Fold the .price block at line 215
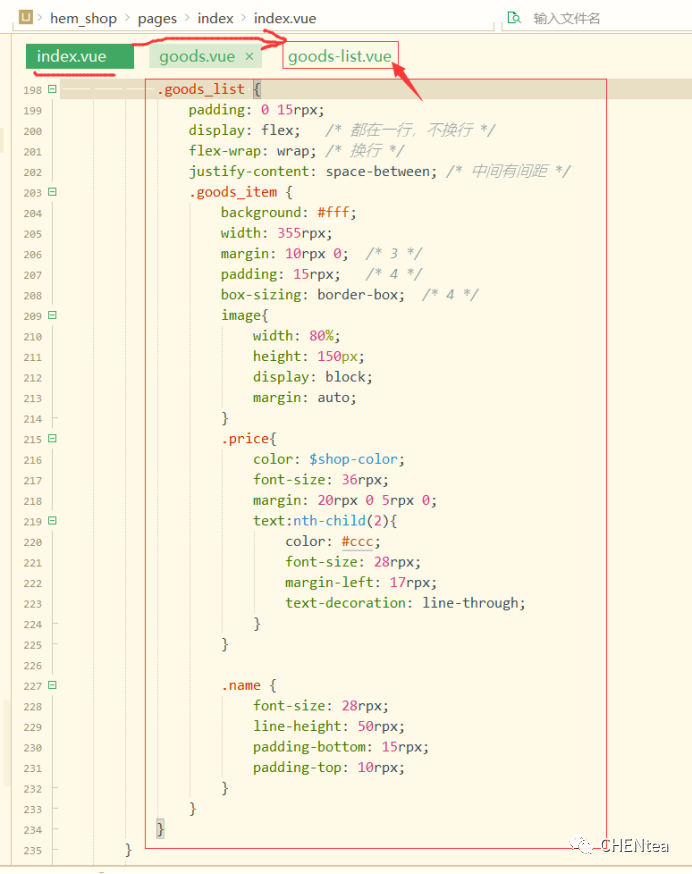The height and width of the screenshot is (874, 692). pyautogui.click(x=52, y=438)
